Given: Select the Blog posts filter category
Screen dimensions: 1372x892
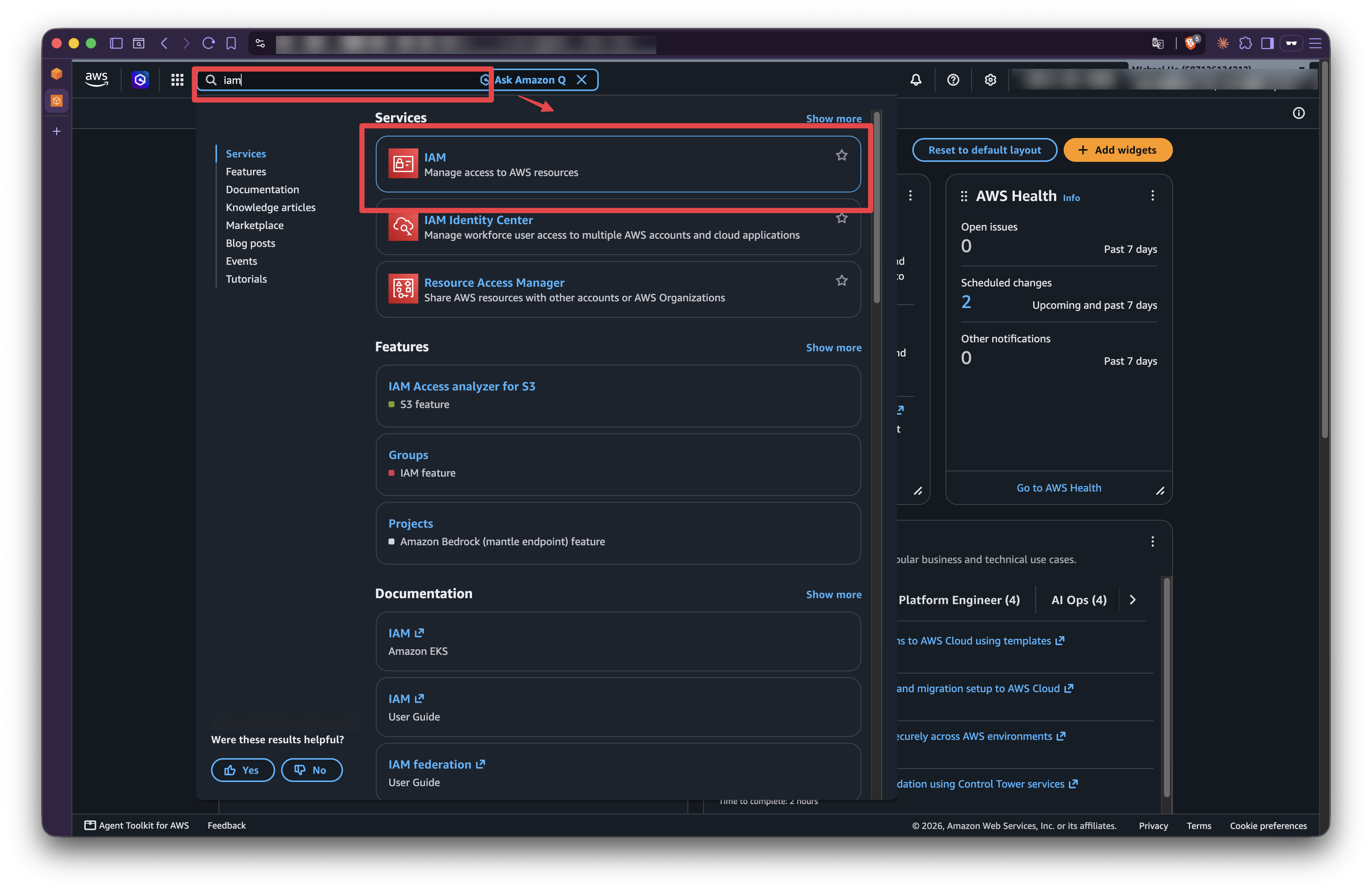Looking at the screenshot, I should point(250,244).
